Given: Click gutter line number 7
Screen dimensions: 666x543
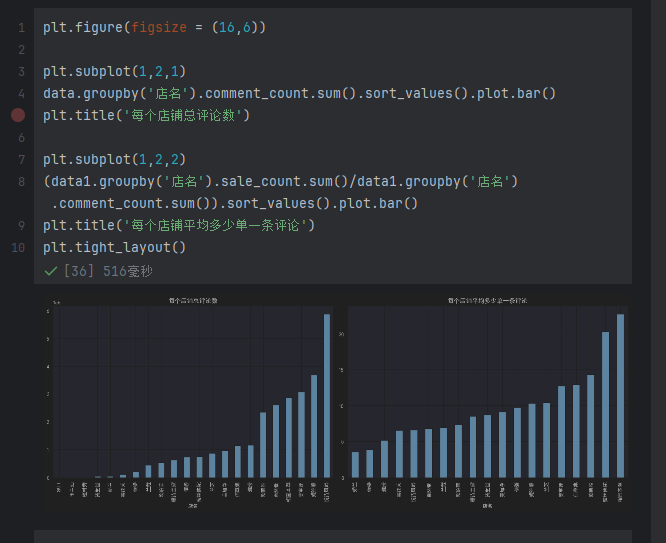Looking at the screenshot, I should (21, 160).
